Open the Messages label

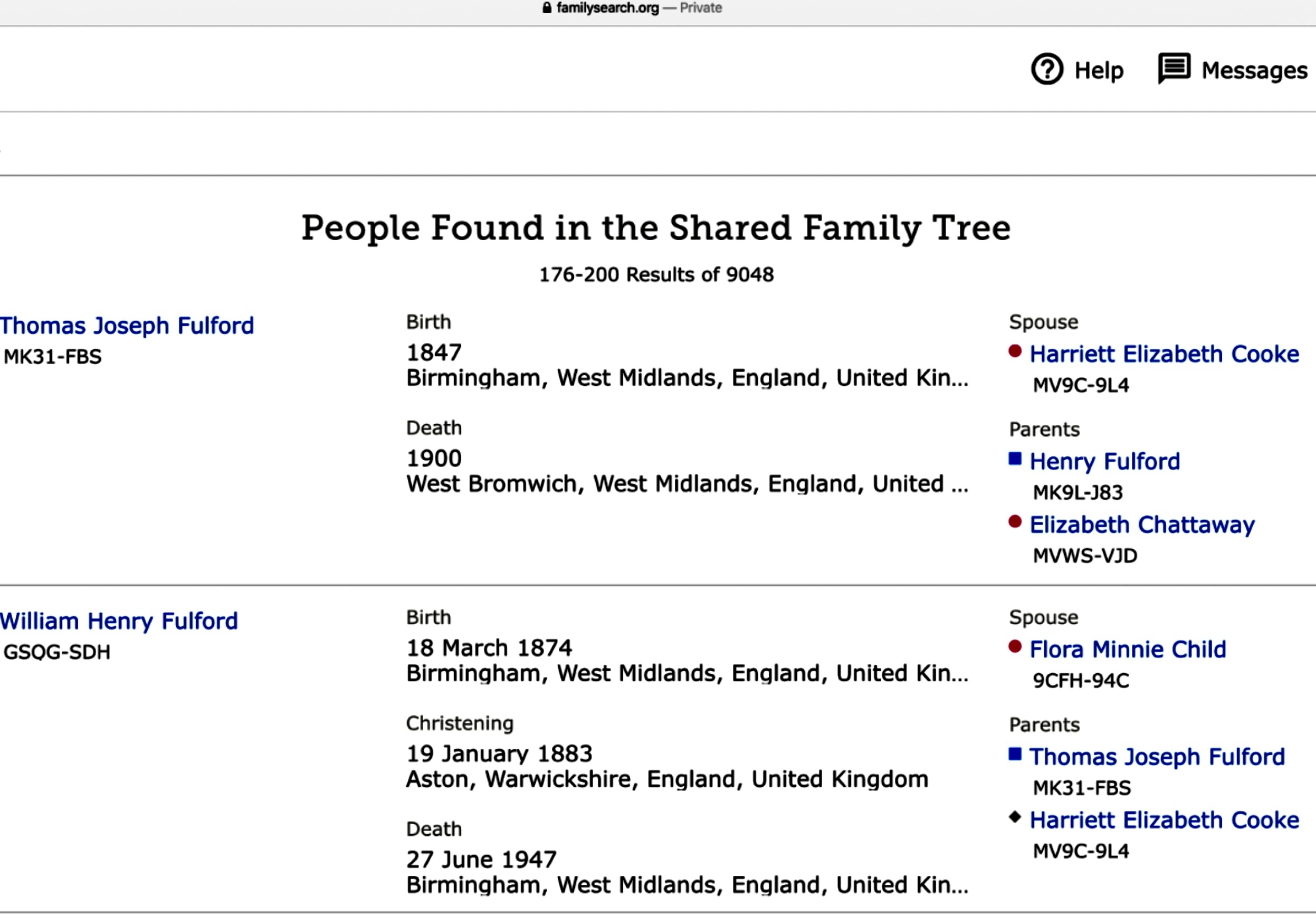click(1254, 71)
